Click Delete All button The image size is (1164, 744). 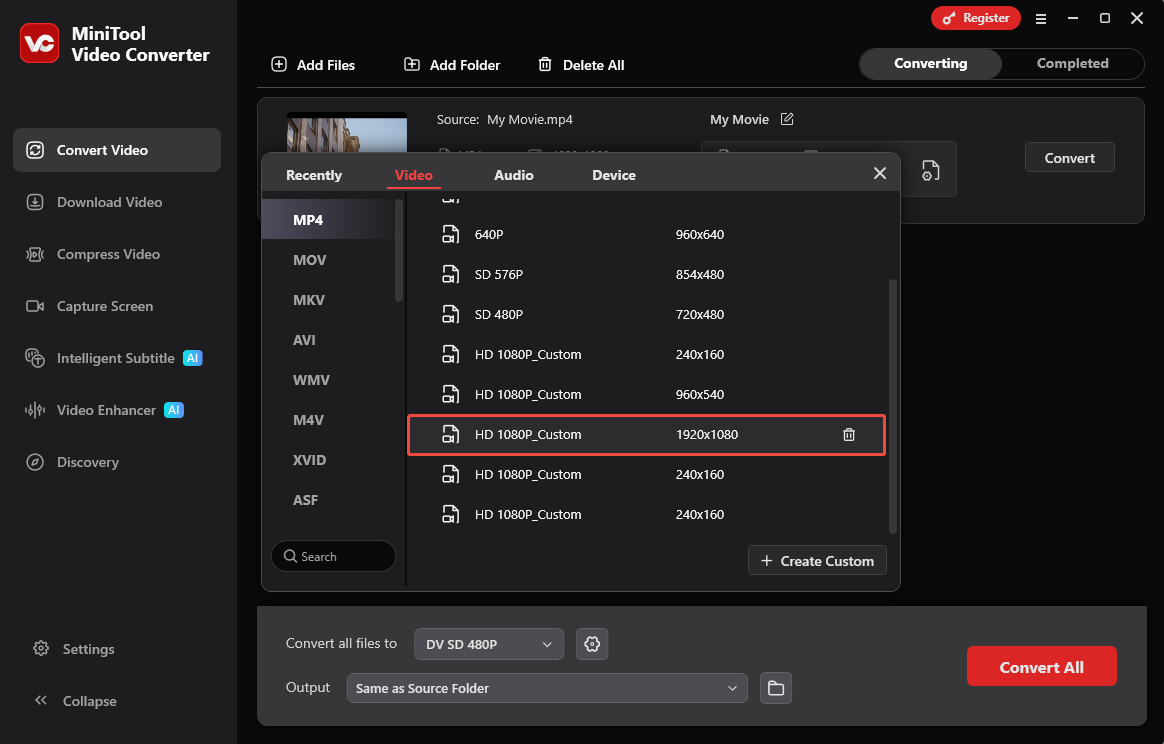point(581,65)
